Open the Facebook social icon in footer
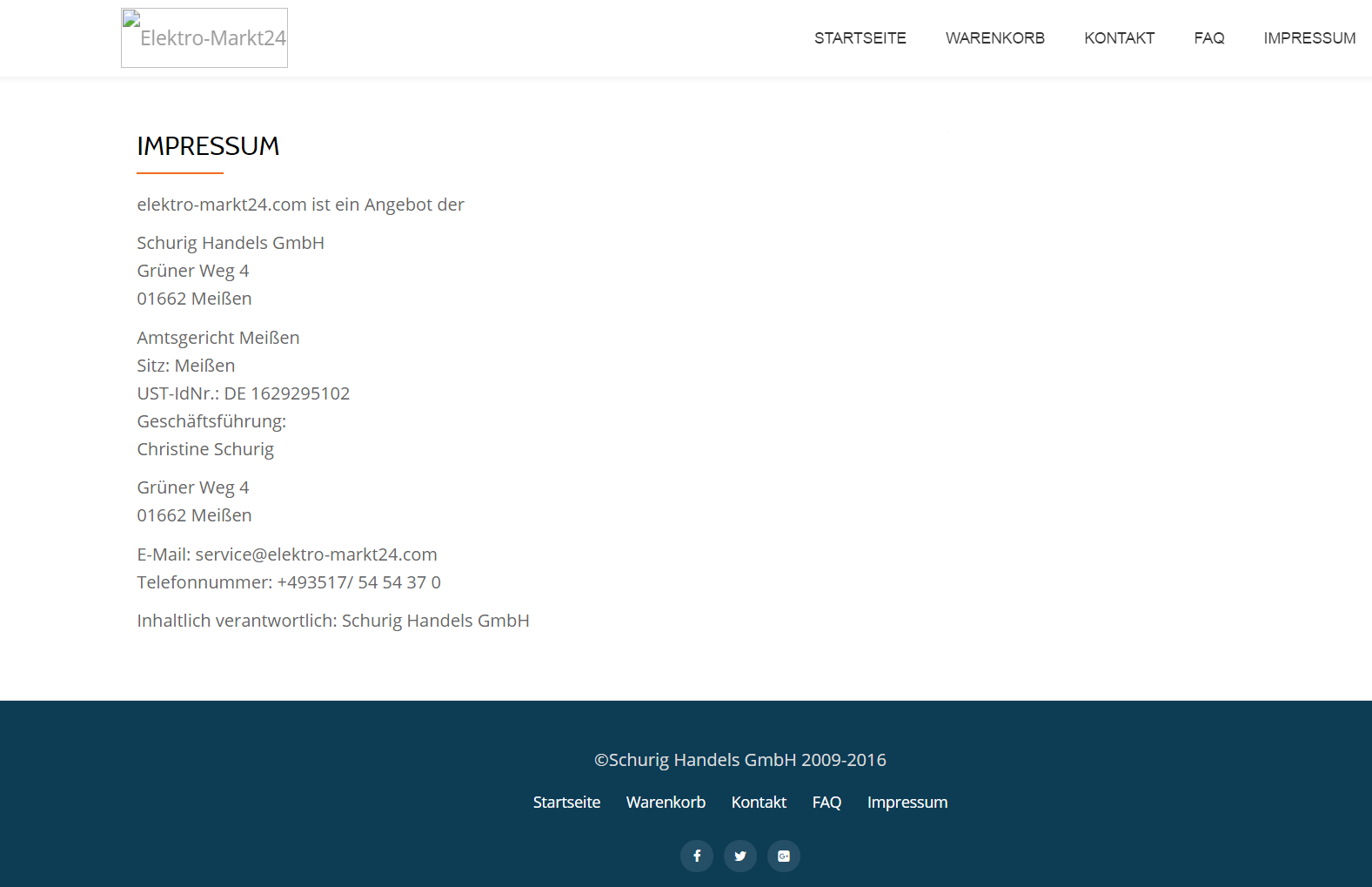 [x=697, y=856]
